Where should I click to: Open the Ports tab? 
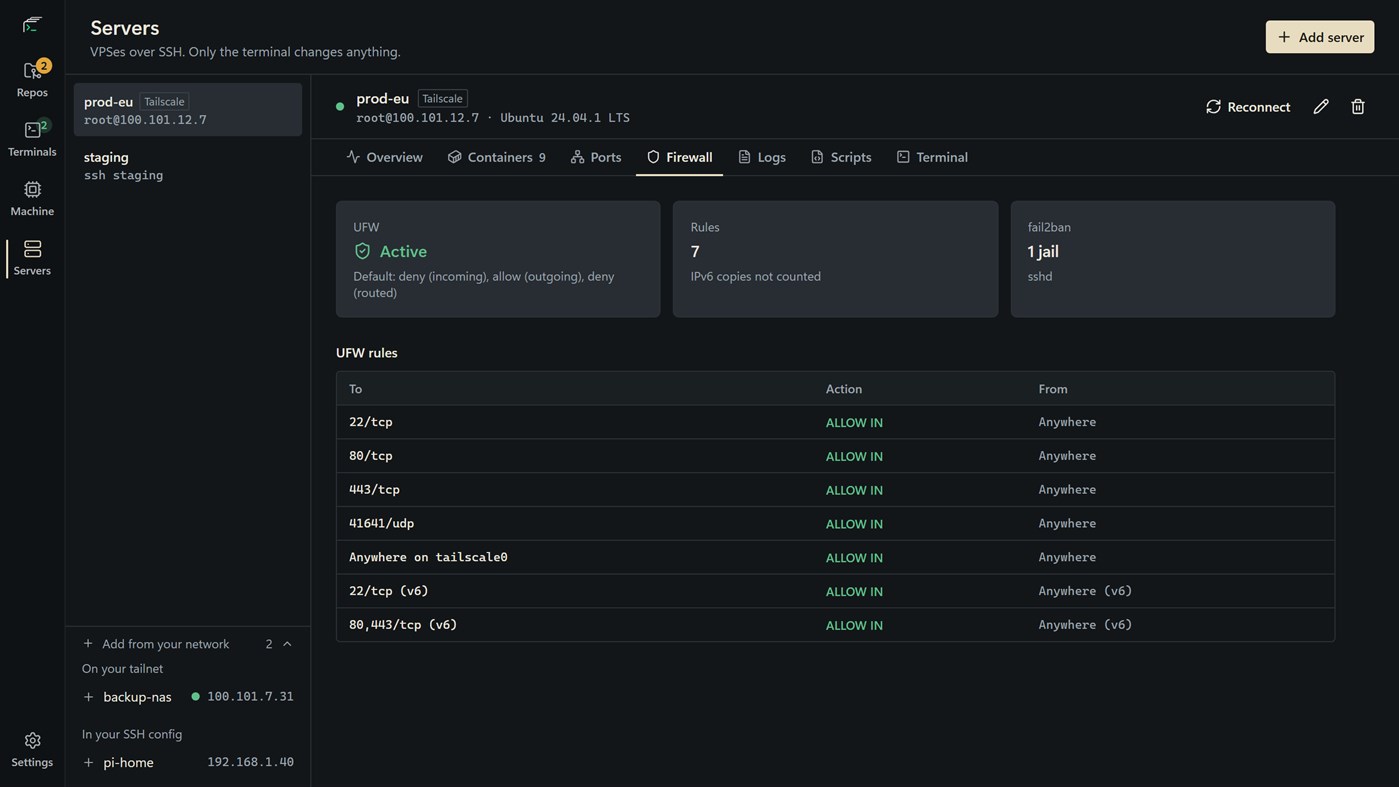[x=596, y=157]
